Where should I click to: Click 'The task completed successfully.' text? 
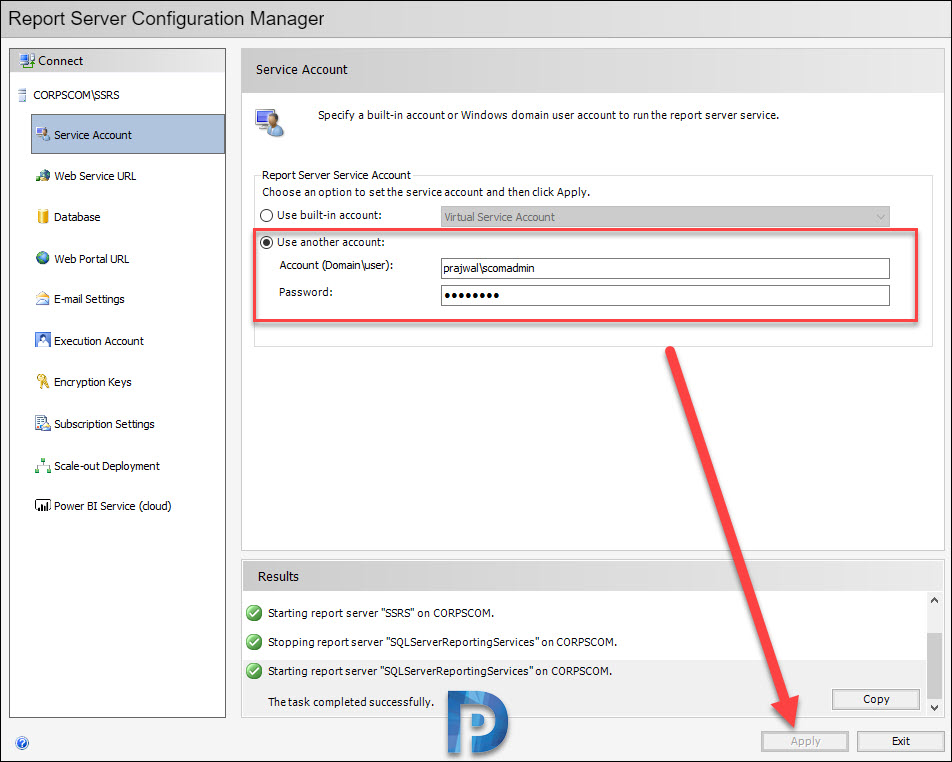click(x=351, y=702)
